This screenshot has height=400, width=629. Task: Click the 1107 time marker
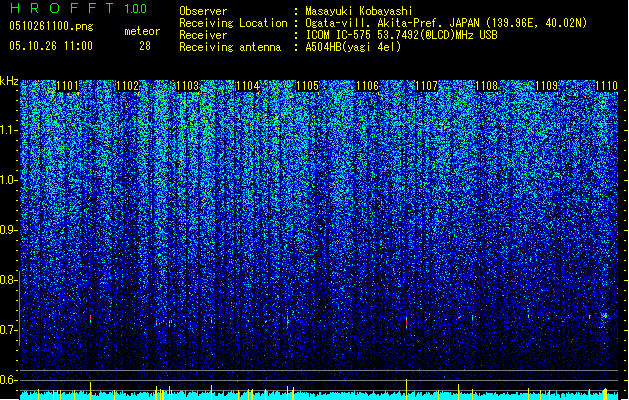click(x=426, y=86)
